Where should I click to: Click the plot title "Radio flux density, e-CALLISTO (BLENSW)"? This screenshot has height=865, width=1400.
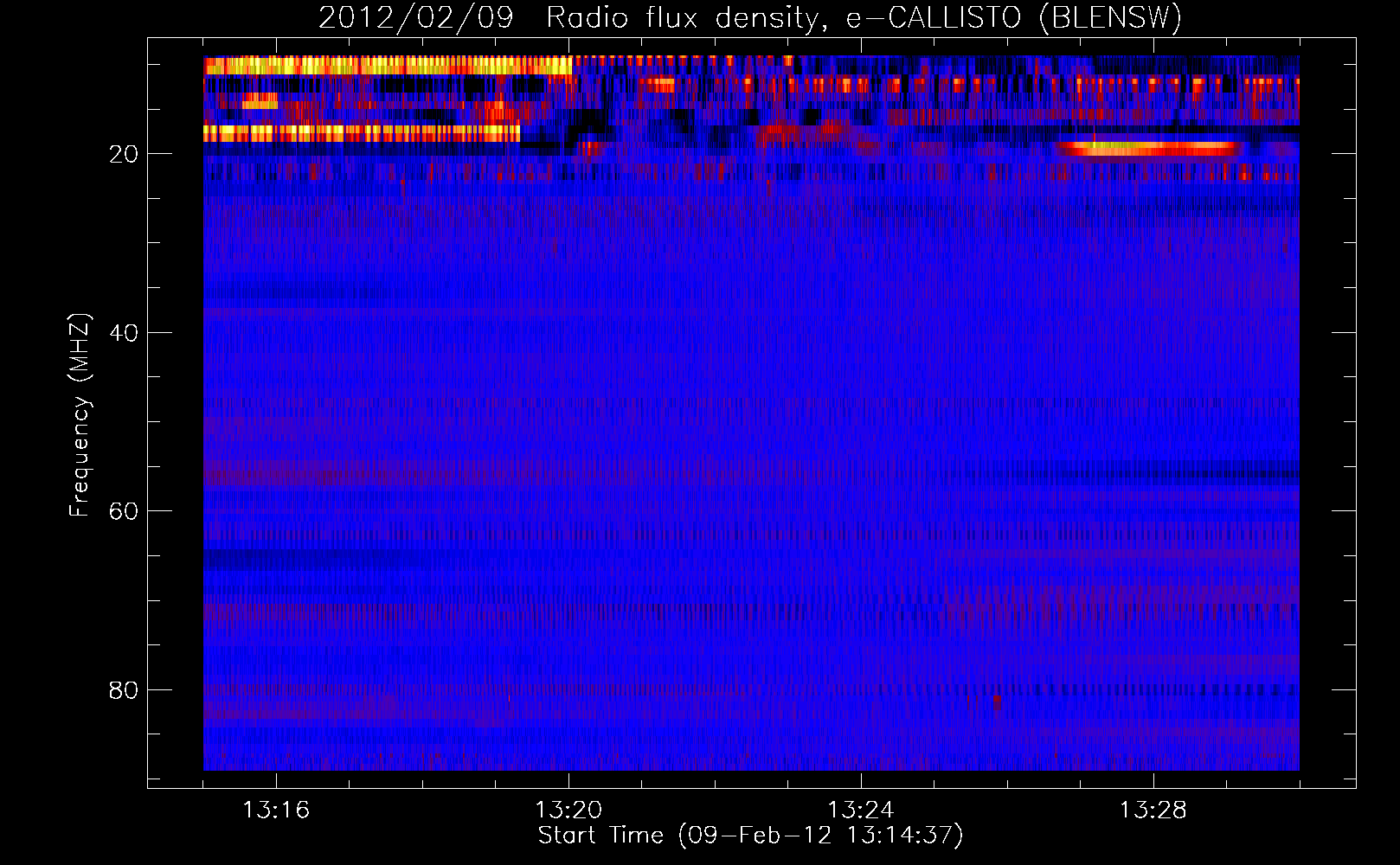coord(864,17)
